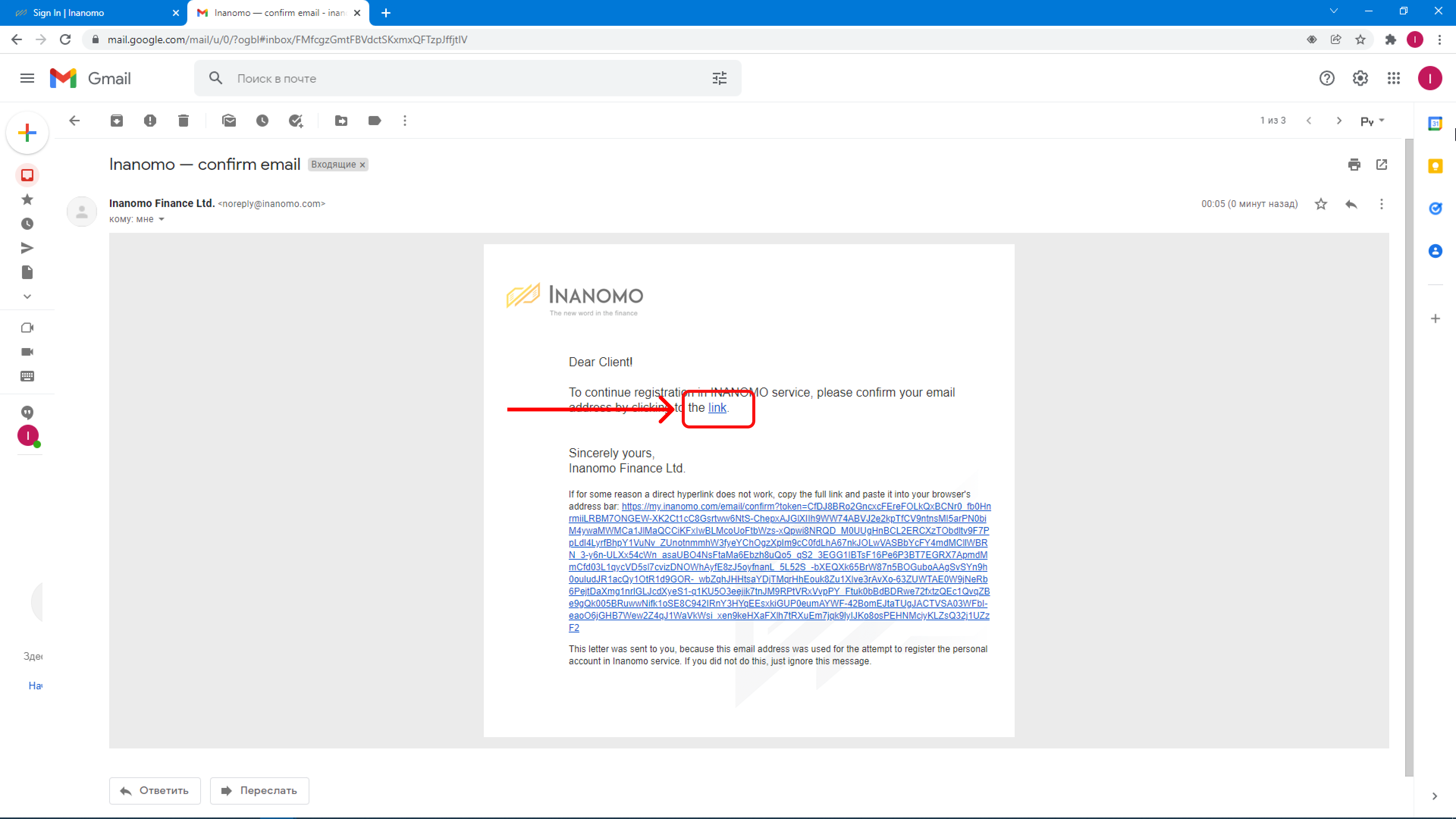The height and width of the screenshot is (819, 1456).
Task: Move email to a folder
Action: tap(341, 121)
